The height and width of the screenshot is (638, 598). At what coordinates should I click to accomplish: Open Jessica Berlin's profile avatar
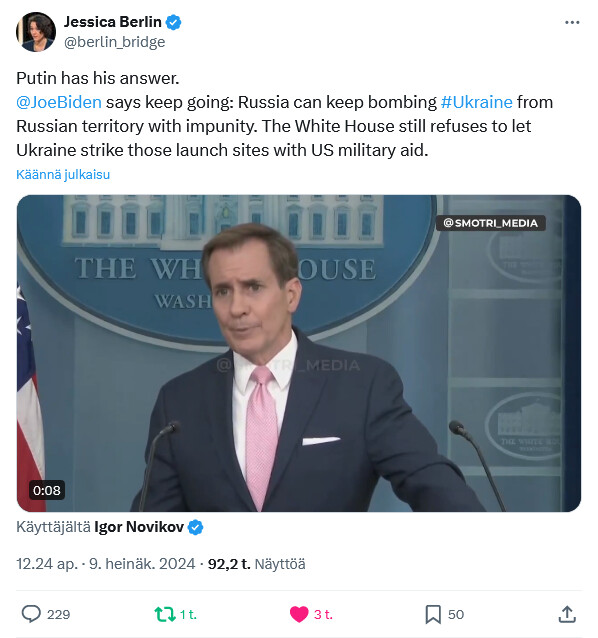pyautogui.click(x=36, y=32)
